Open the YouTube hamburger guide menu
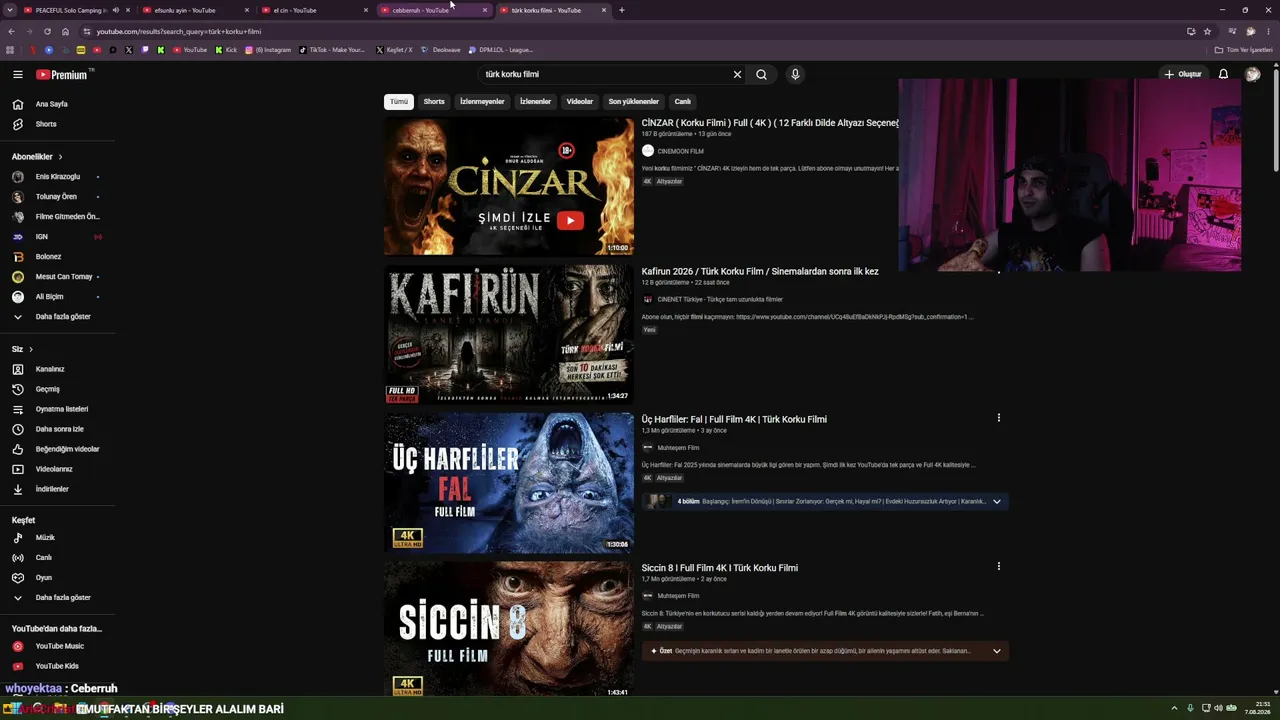The height and width of the screenshot is (720, 1280). pos(17,74)
